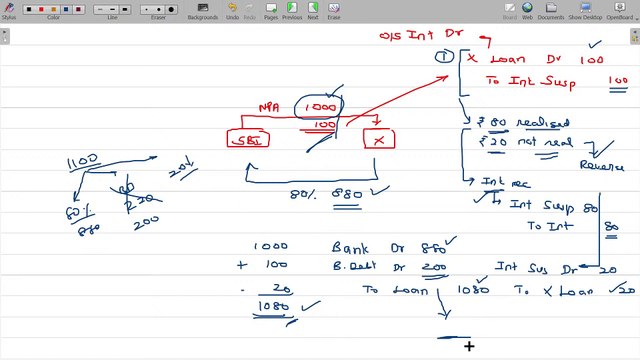Go to the Previous page
The height and width of the screenshot is (360, 640).
(292, 11)
